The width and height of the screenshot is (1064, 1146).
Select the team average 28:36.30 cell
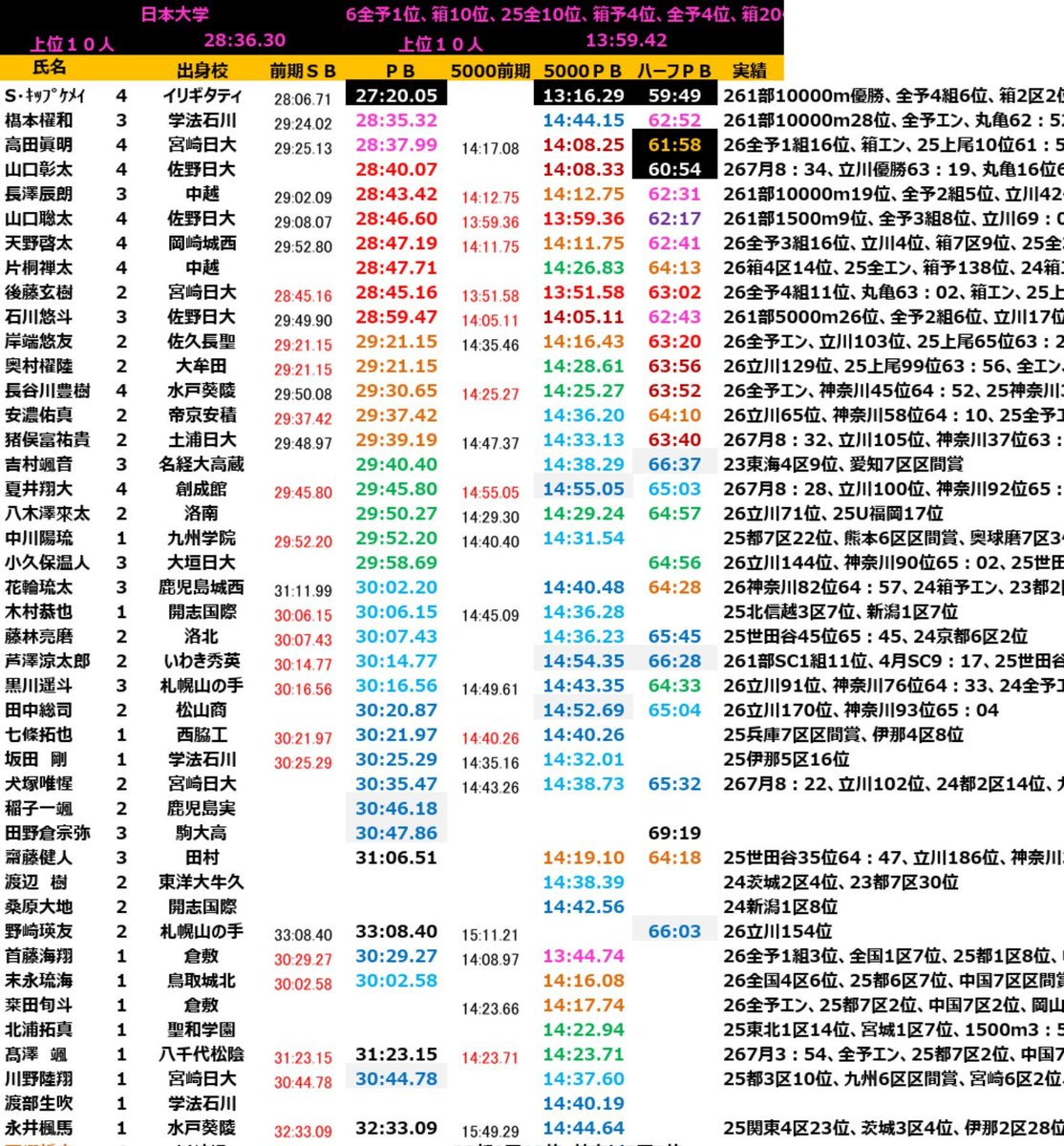245,41
